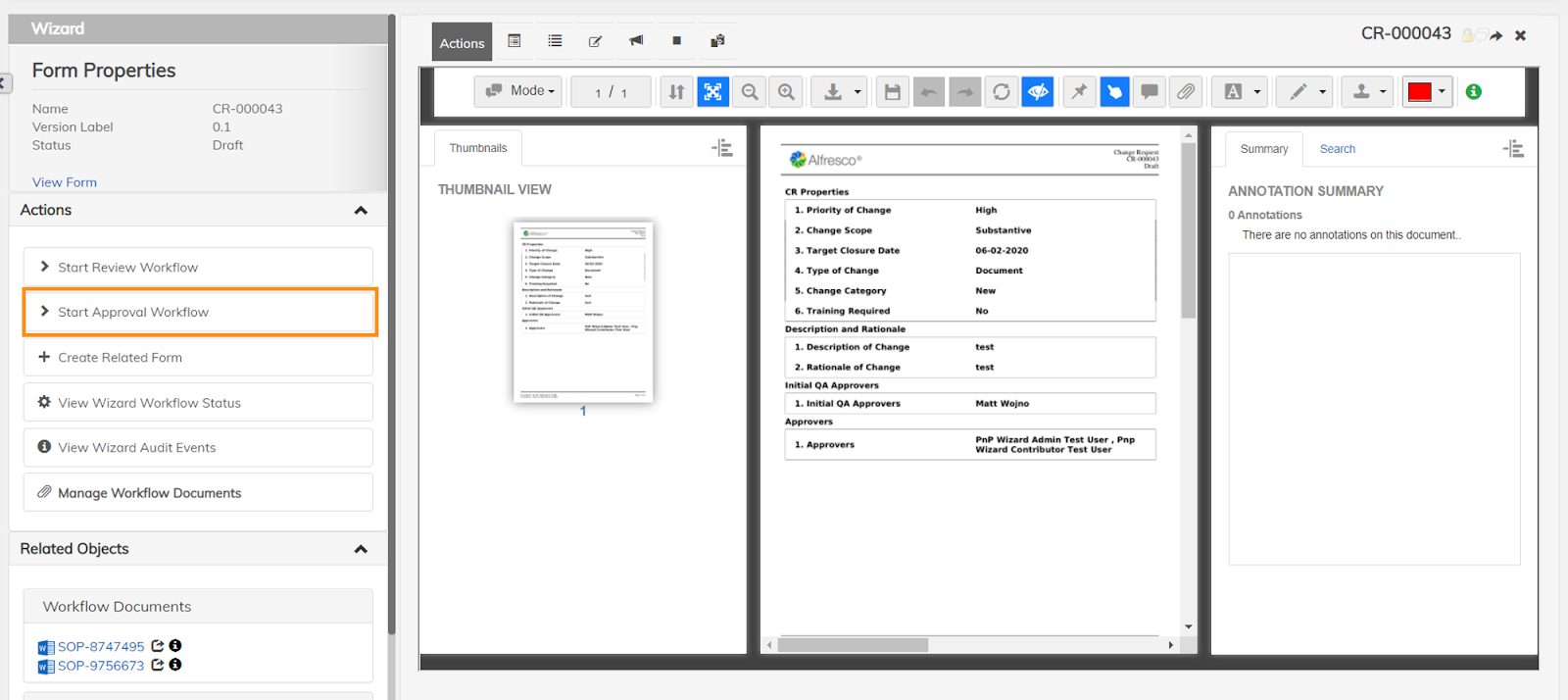1568x700 pixels.
Task: Open the red color picker dropdown
Action: pyautogui.click(x=1427, y=92)
